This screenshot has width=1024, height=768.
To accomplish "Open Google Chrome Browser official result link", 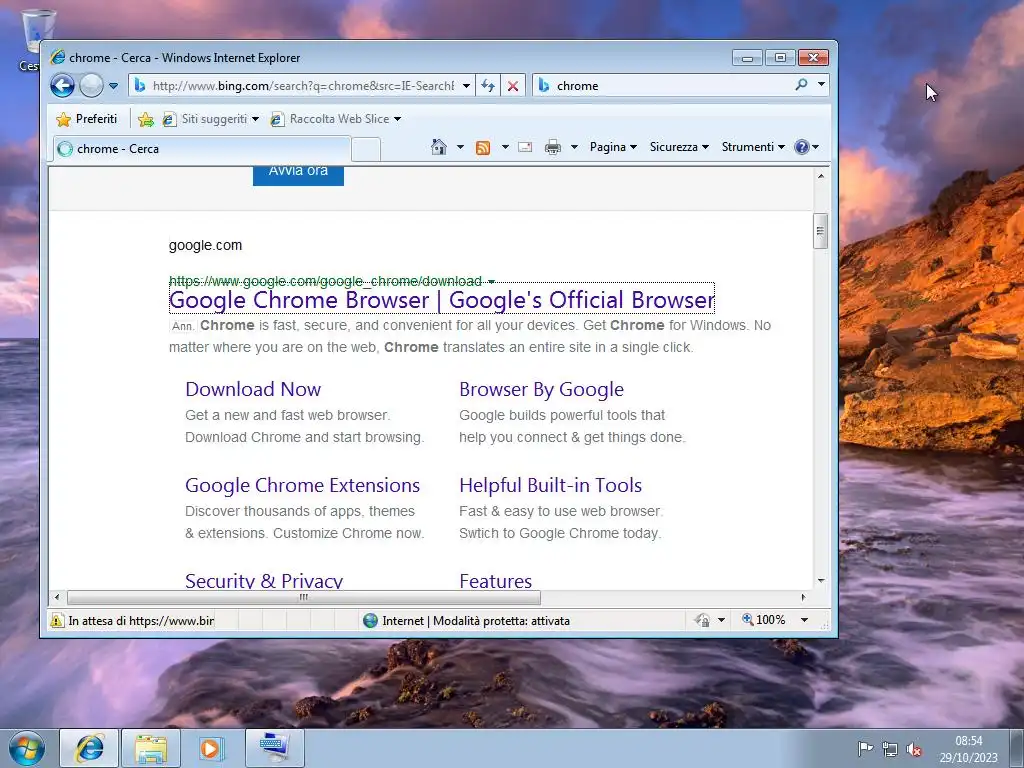I will 441,300.
